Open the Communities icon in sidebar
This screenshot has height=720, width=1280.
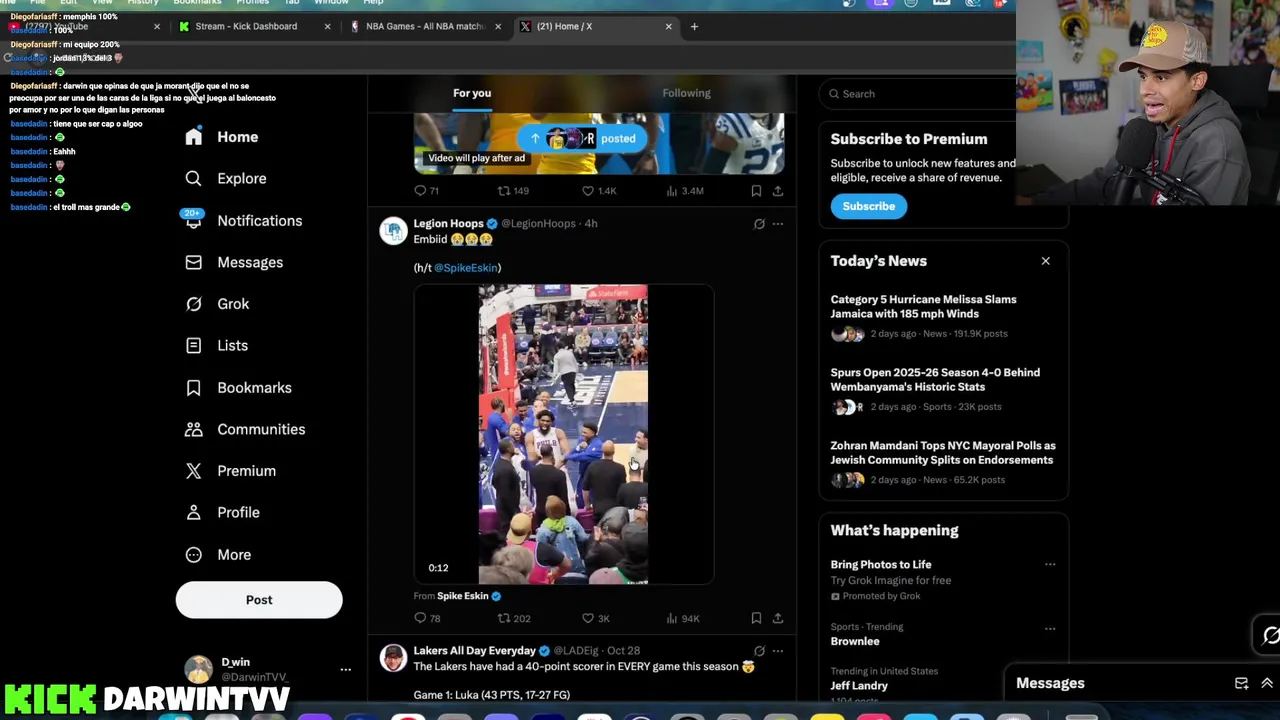(193, 429)
